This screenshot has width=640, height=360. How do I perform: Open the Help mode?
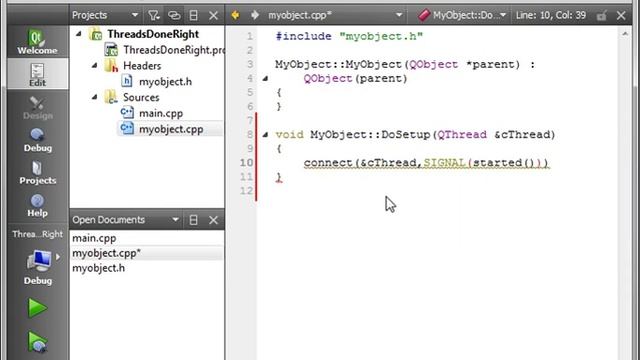click(37, 205)
